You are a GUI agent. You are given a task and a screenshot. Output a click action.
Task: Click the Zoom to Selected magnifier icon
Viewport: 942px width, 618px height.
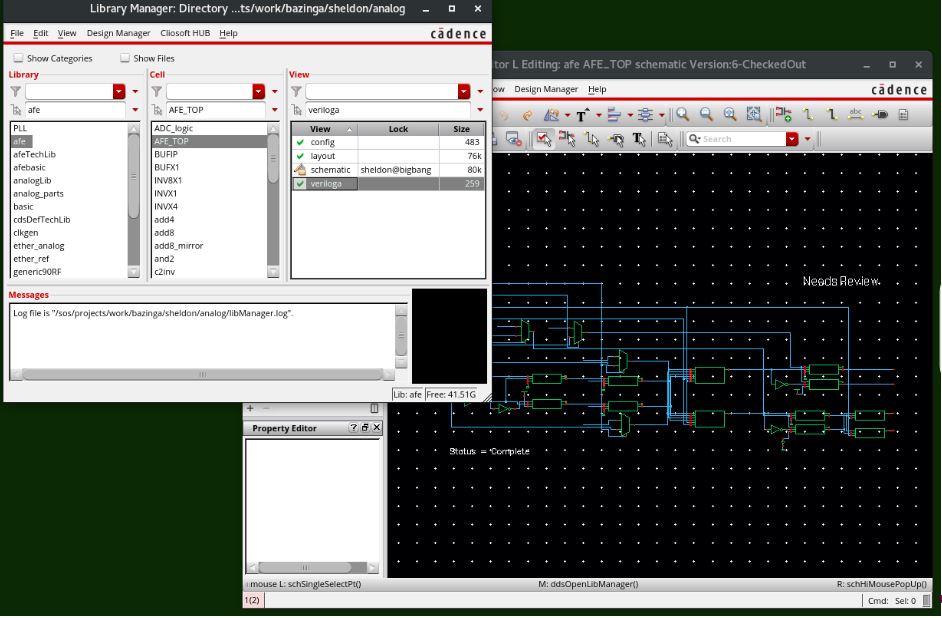730,115
